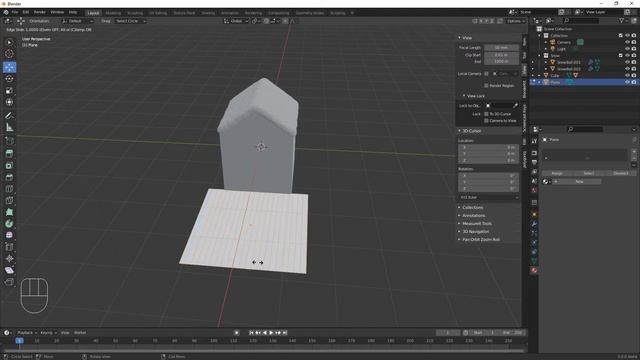Select the Loop Cut tool
Image resolution: width=640 pixels, height=360 pixels.
9,189
